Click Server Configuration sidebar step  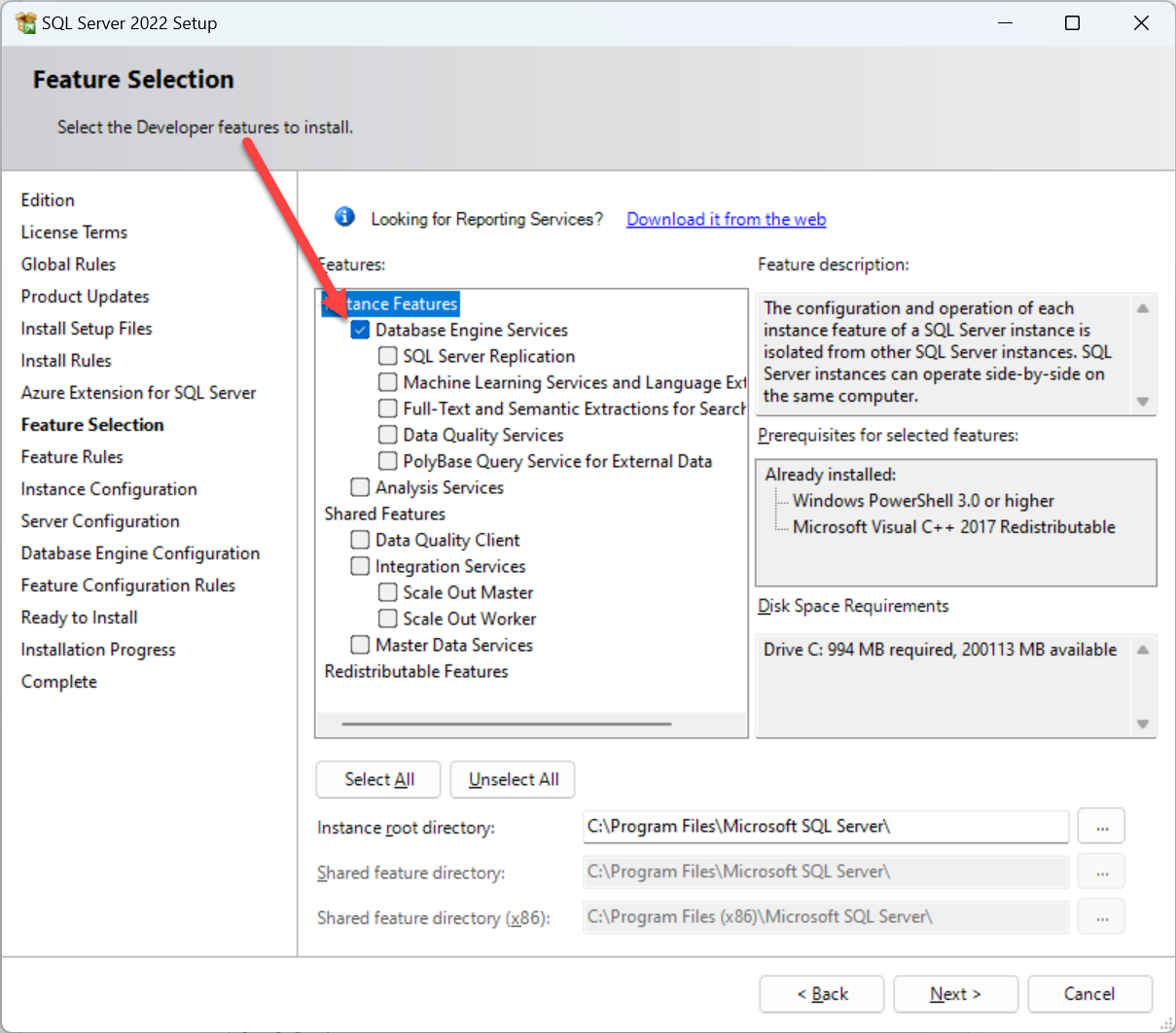(x=100, y=520)
